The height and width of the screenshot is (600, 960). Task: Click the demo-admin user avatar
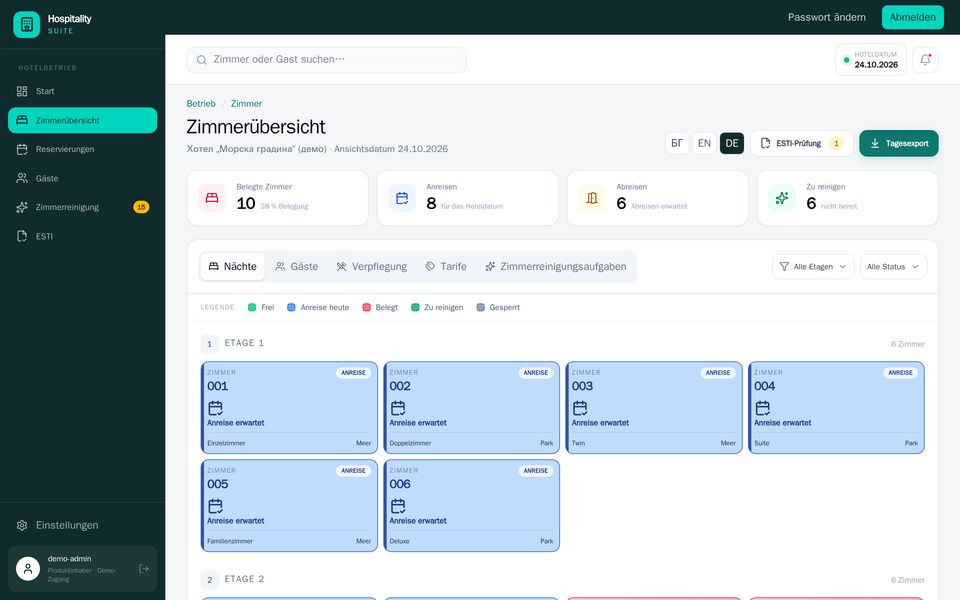[28, 569]
